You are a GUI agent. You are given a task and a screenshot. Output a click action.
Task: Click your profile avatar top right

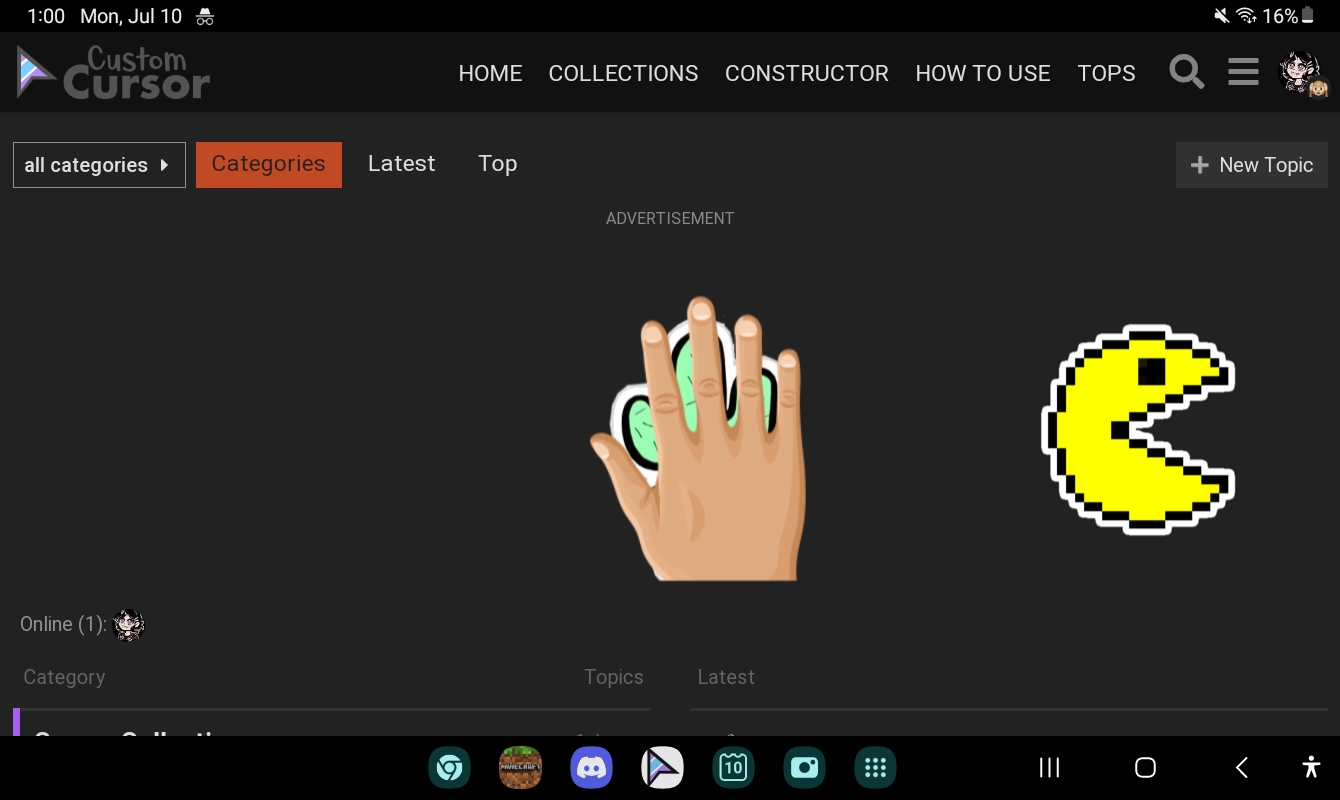click(1301, 71)
